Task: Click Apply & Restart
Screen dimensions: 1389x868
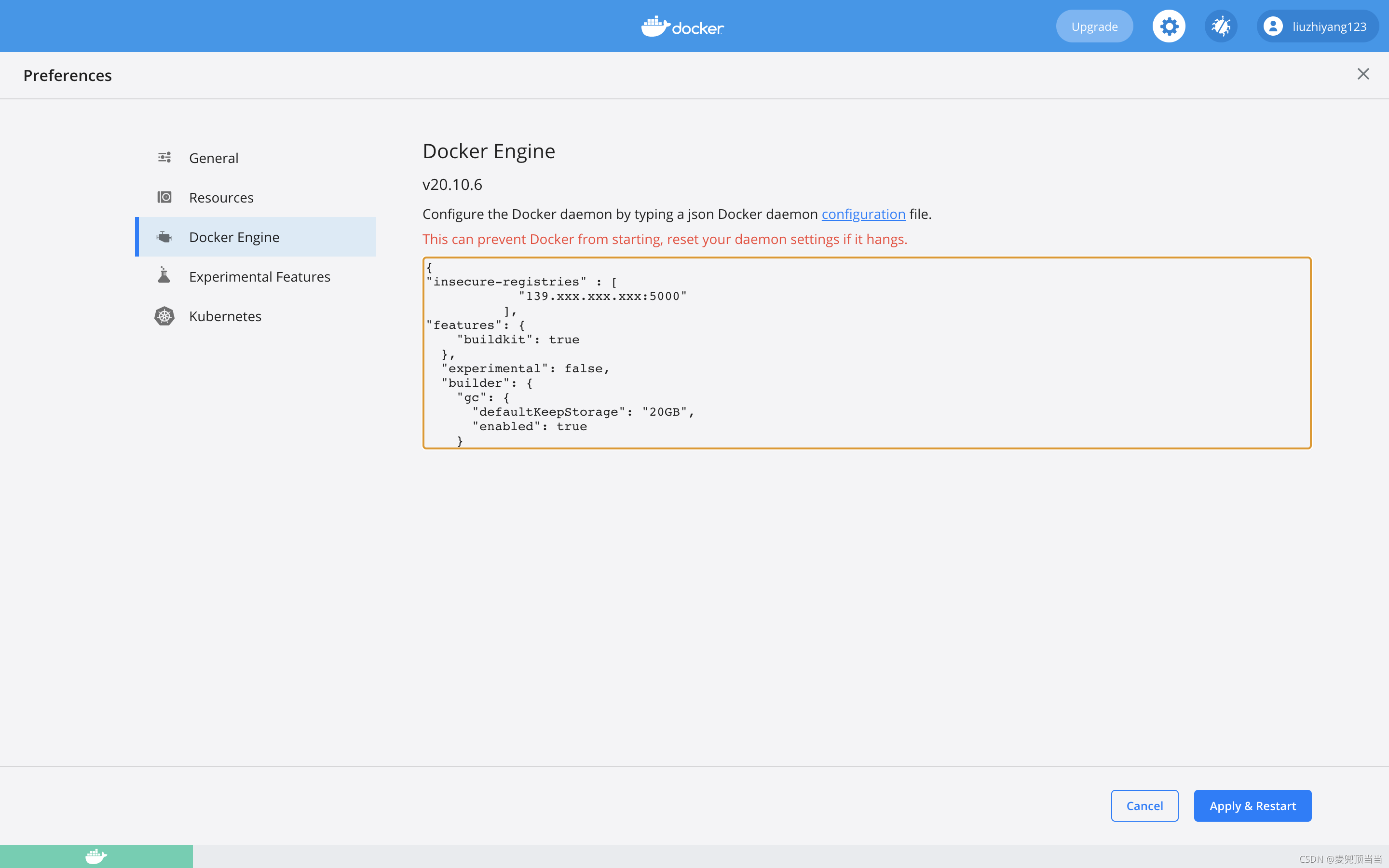Action: 1253,805
